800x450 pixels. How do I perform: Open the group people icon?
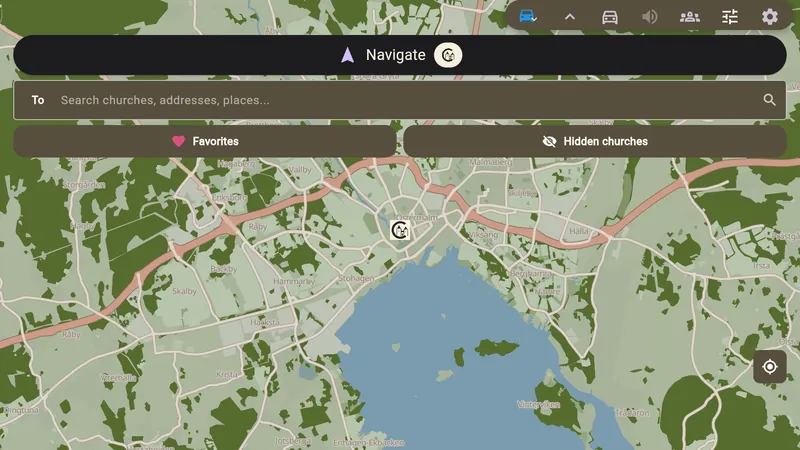(690, 17)
